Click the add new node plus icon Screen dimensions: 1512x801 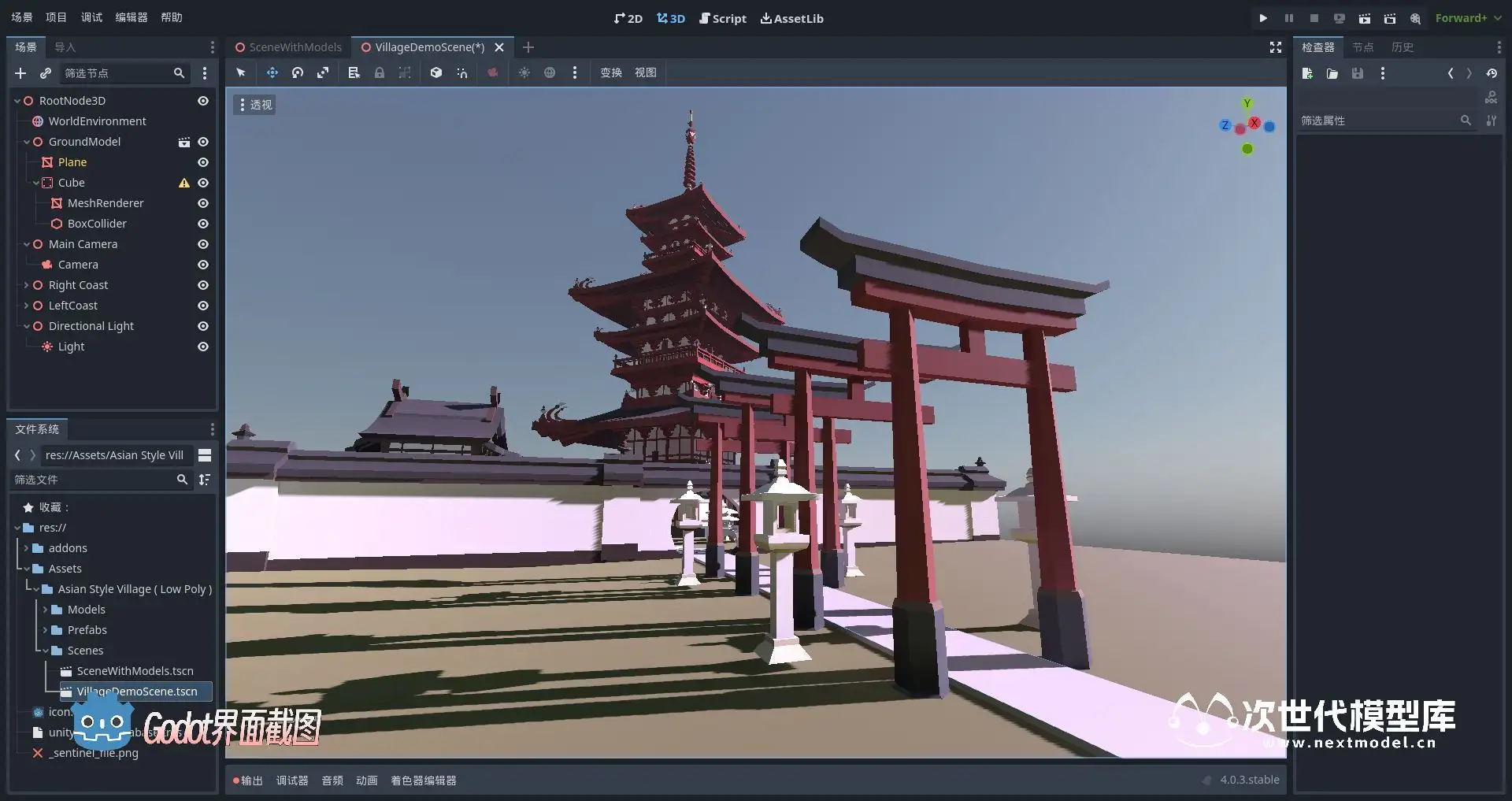pos(20,73)
